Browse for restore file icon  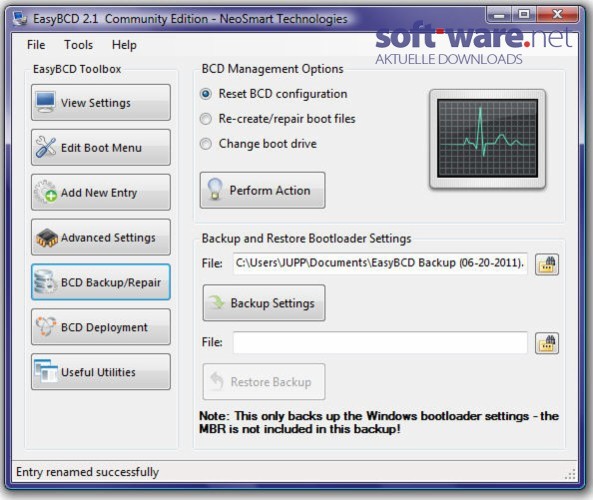[547, 343]
